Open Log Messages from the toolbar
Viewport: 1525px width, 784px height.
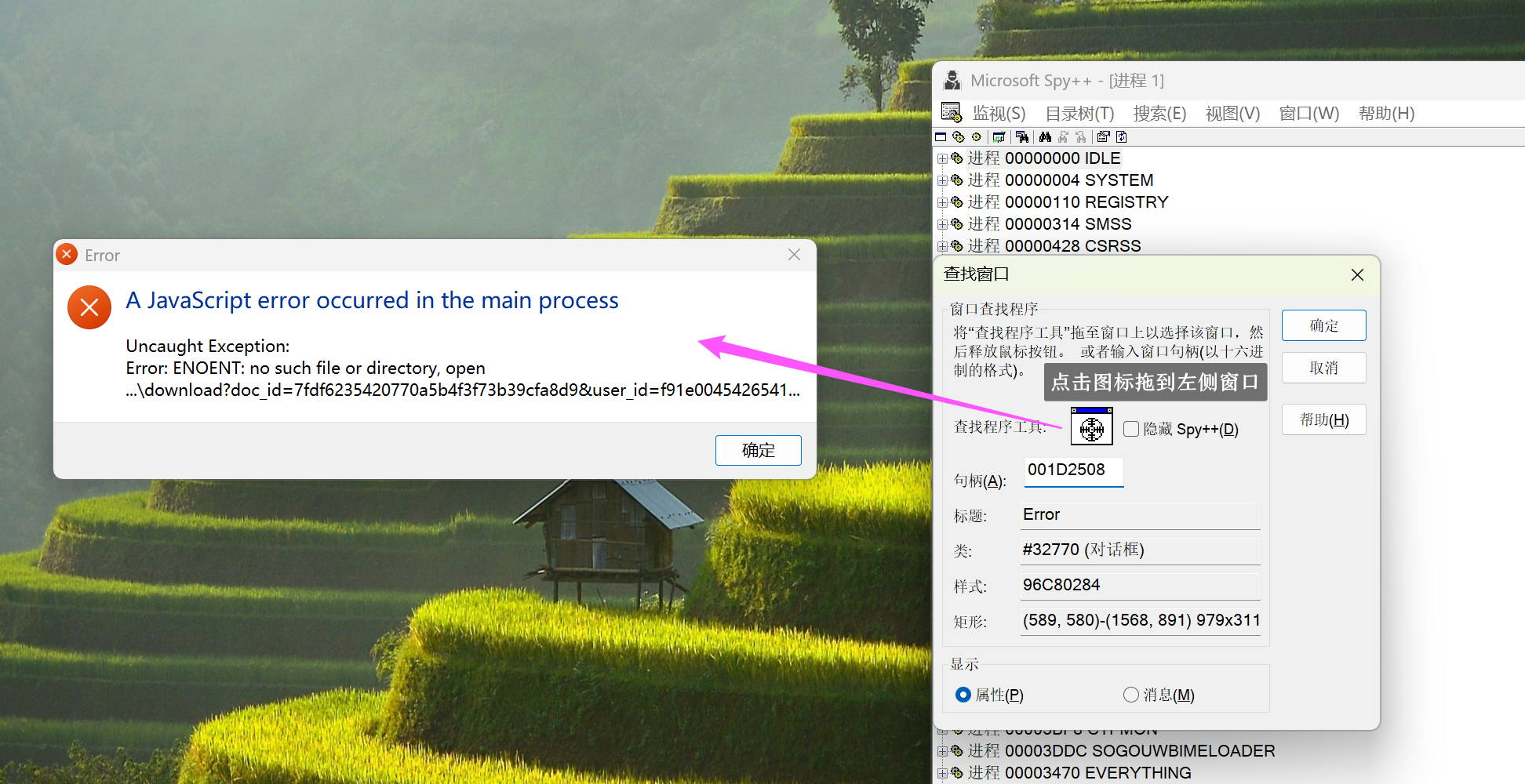coord(999,137)
